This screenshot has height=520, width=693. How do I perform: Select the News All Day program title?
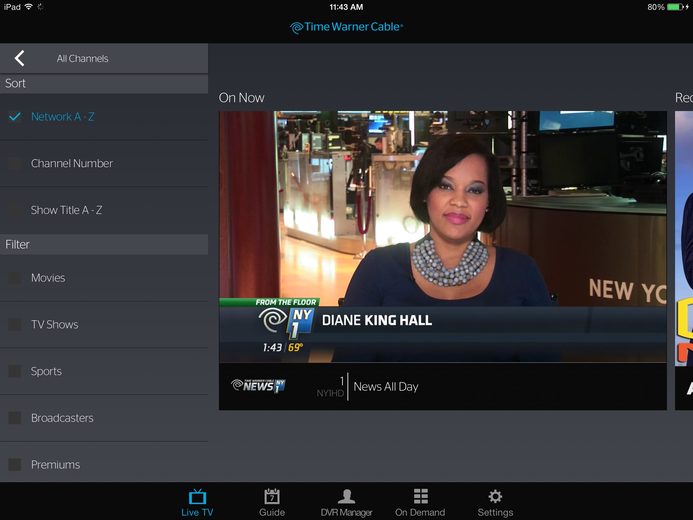tap(386, 387)
